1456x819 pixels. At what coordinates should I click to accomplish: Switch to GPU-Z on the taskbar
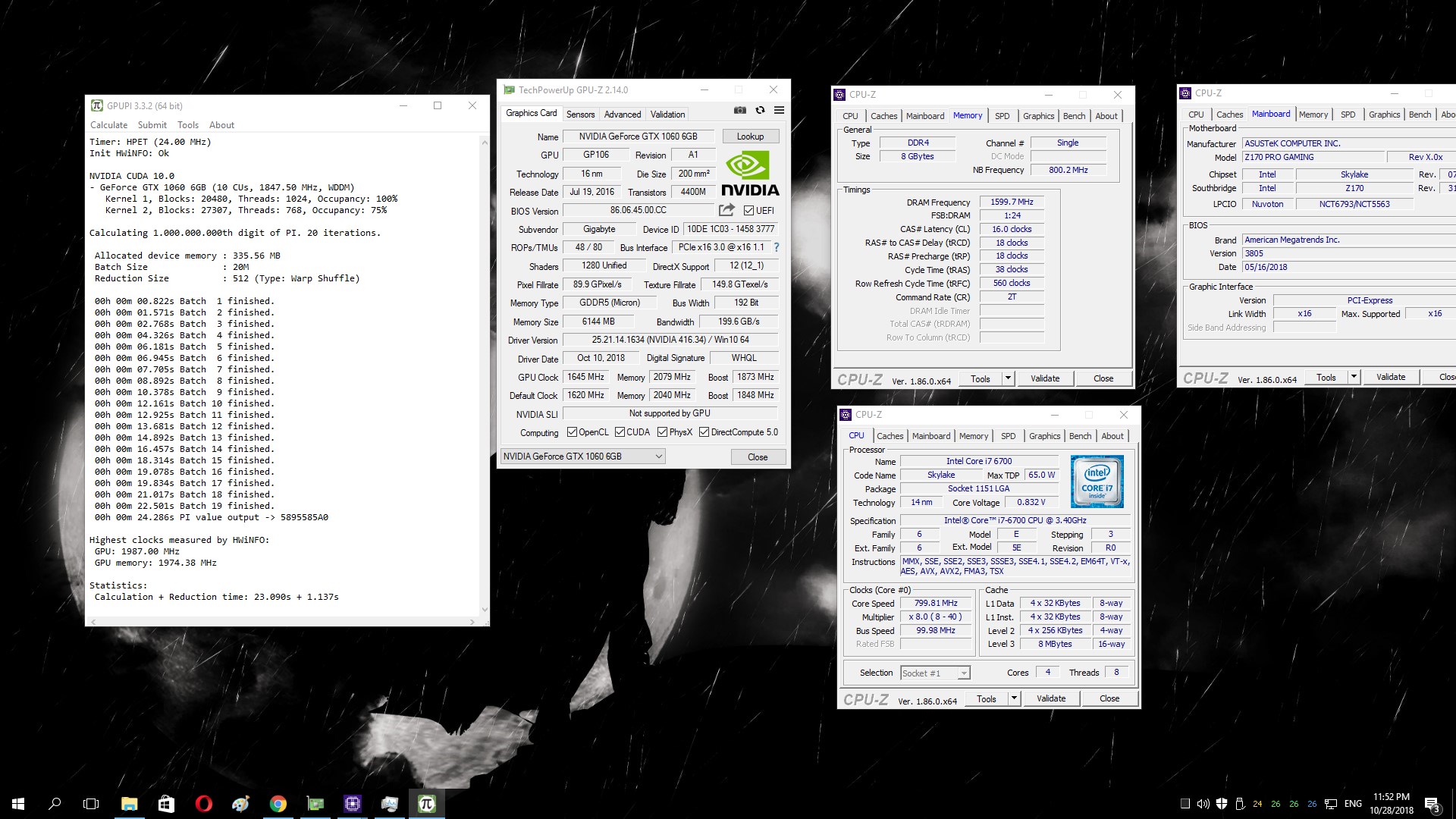click(x=315, y=804)
